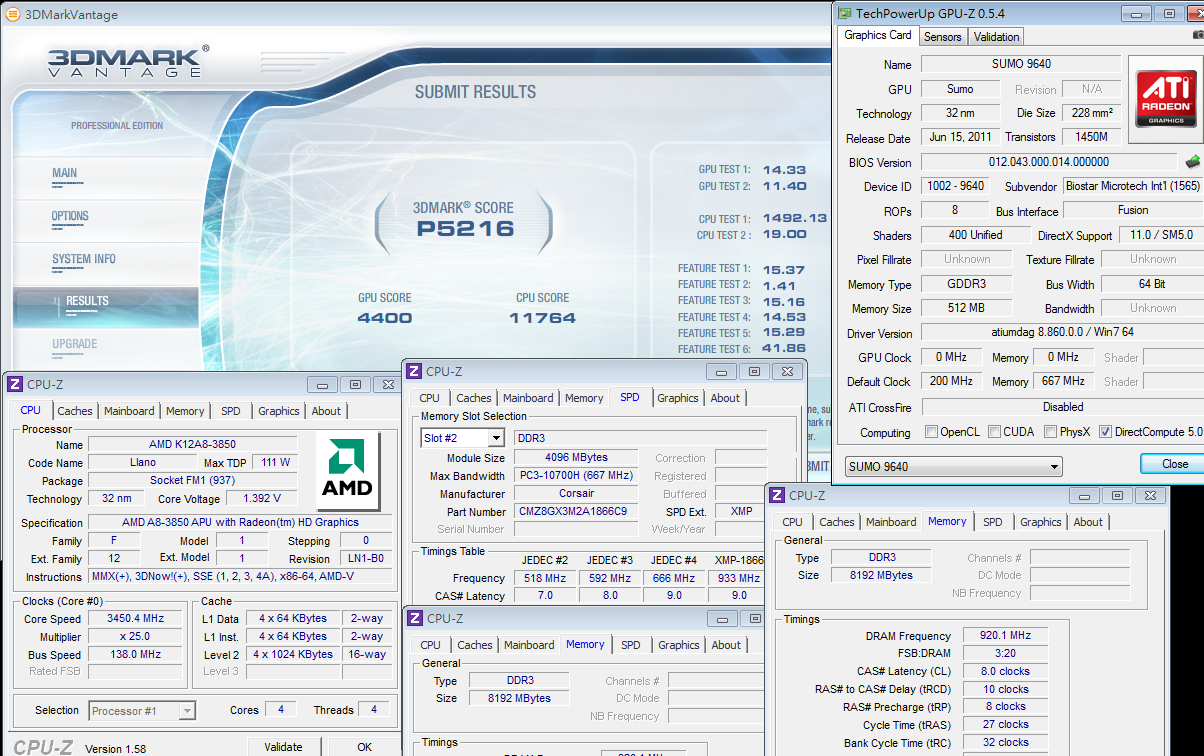Select RESULTS in the 3DMark Vantage sidebar
This screenshot has width=1204, height=756.
coord(87,301)
